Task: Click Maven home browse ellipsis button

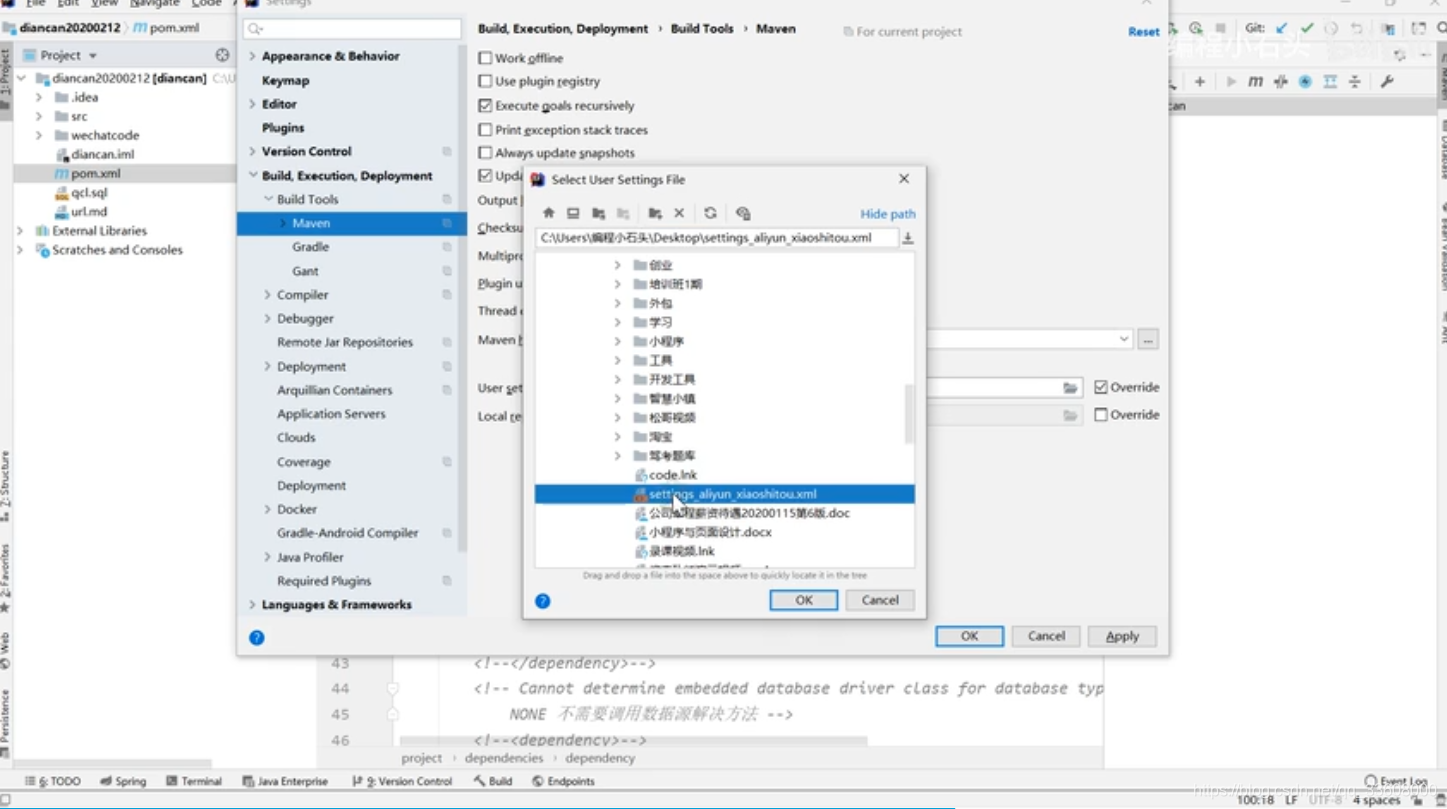Action: pyautogui.click(x=1148, y=340)
